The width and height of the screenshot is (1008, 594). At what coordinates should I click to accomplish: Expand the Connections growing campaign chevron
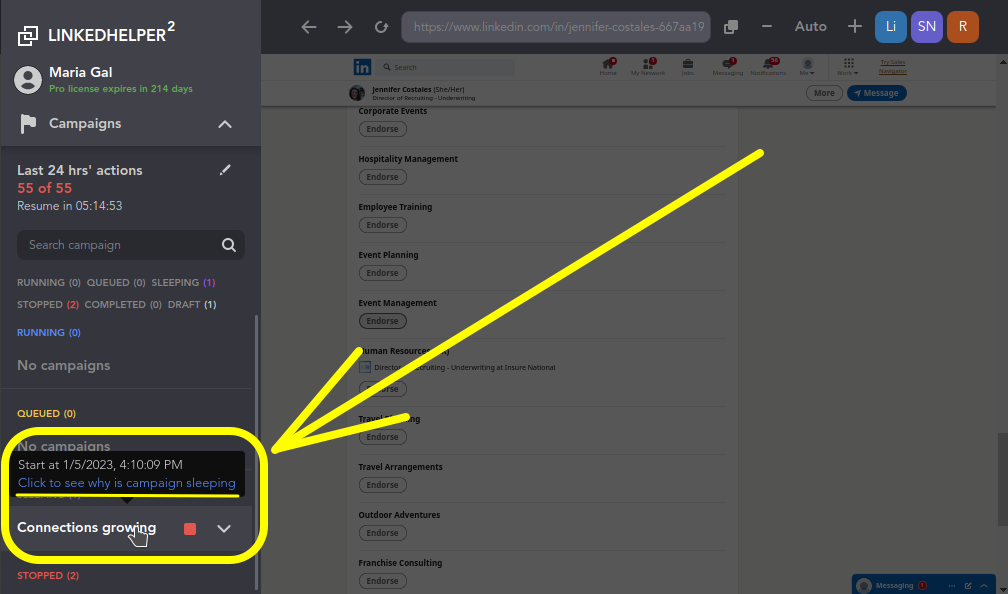click(224, 528)
